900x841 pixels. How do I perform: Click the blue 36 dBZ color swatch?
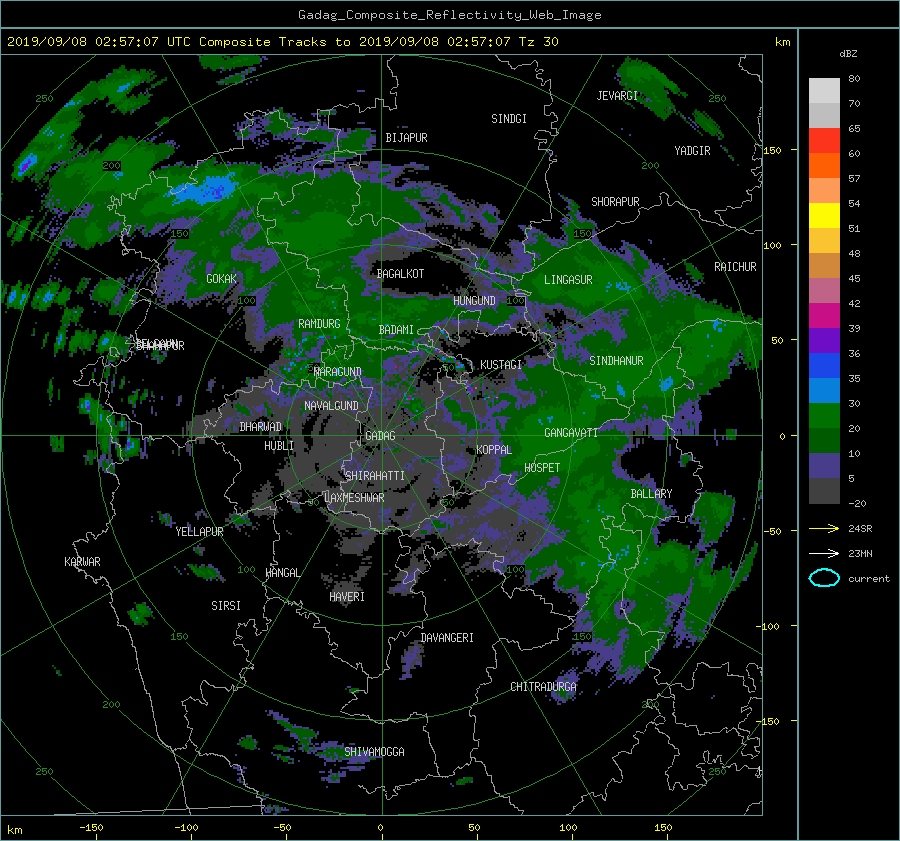[x=824, y=365]
